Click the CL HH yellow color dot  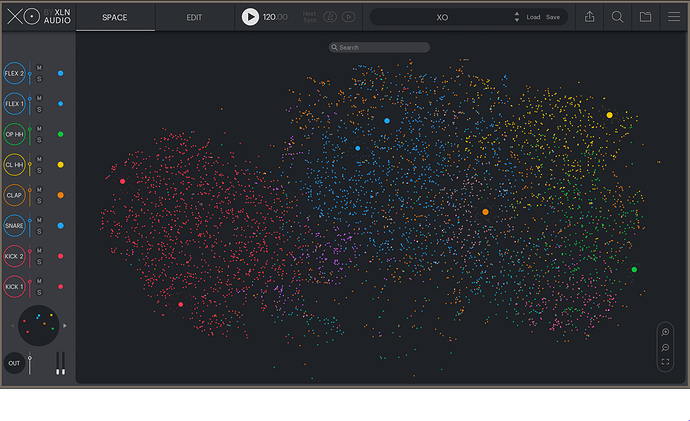60,165
